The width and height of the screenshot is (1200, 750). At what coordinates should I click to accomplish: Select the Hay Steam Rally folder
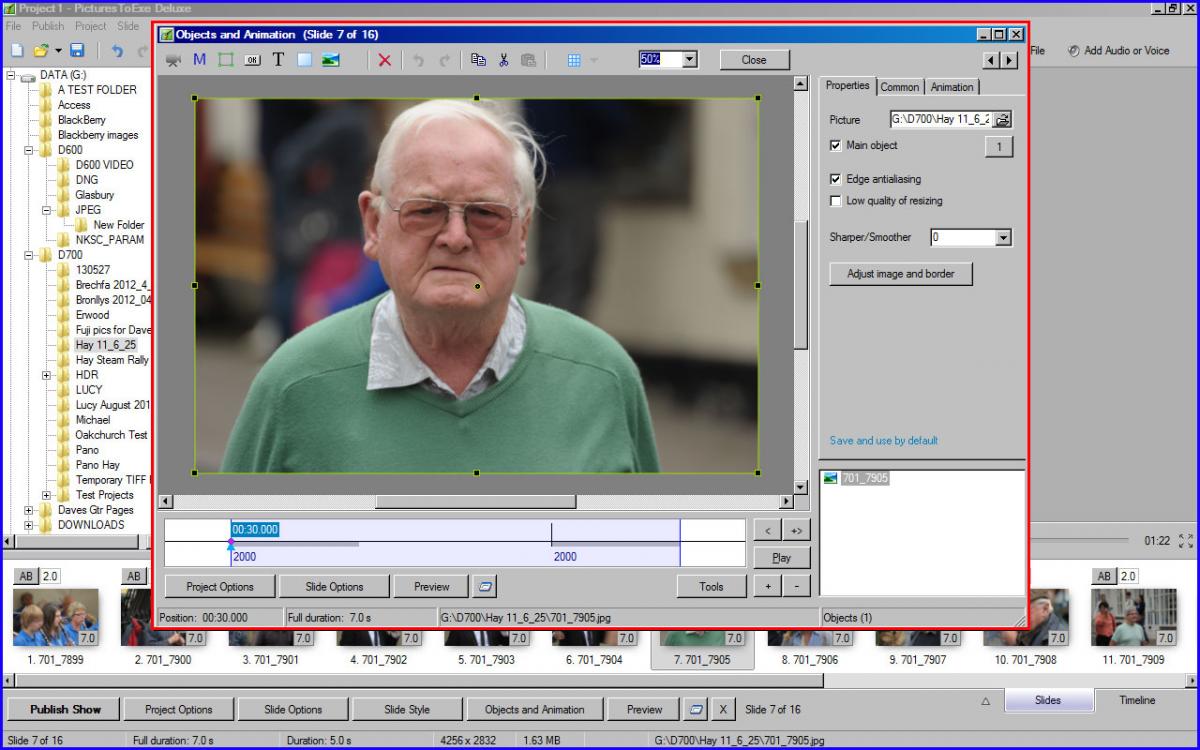[112, 360]
